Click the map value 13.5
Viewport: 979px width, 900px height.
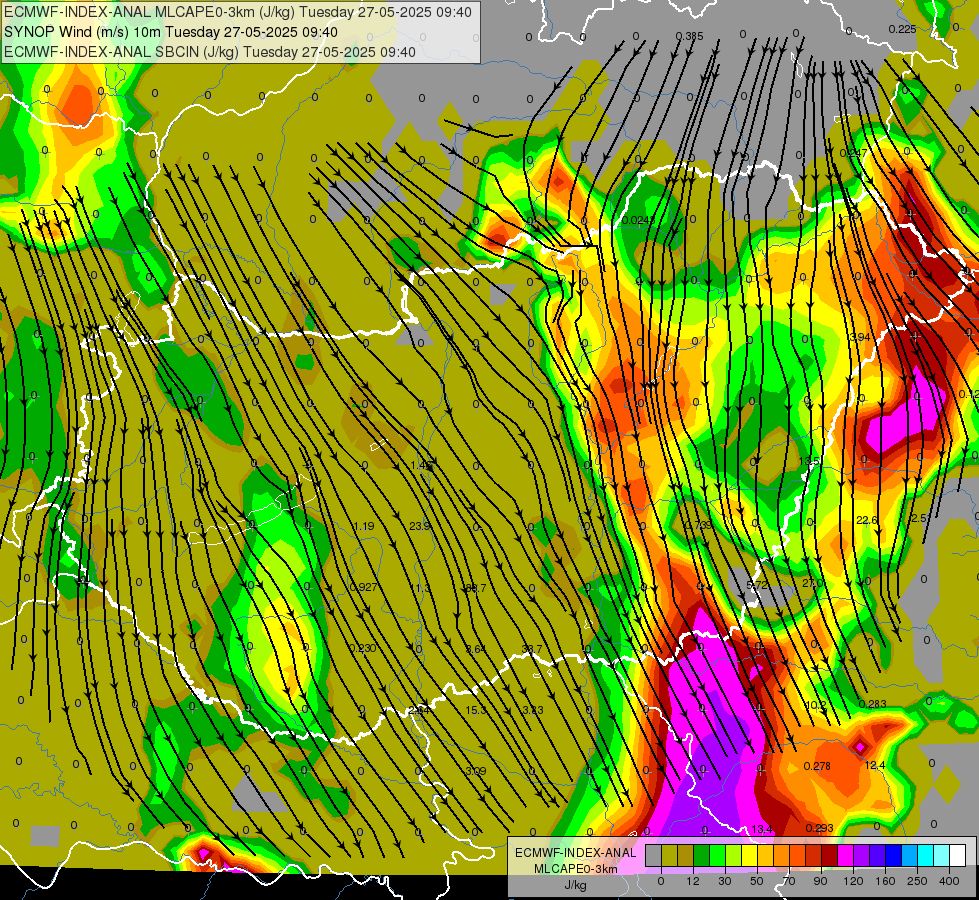pos(809,461)
